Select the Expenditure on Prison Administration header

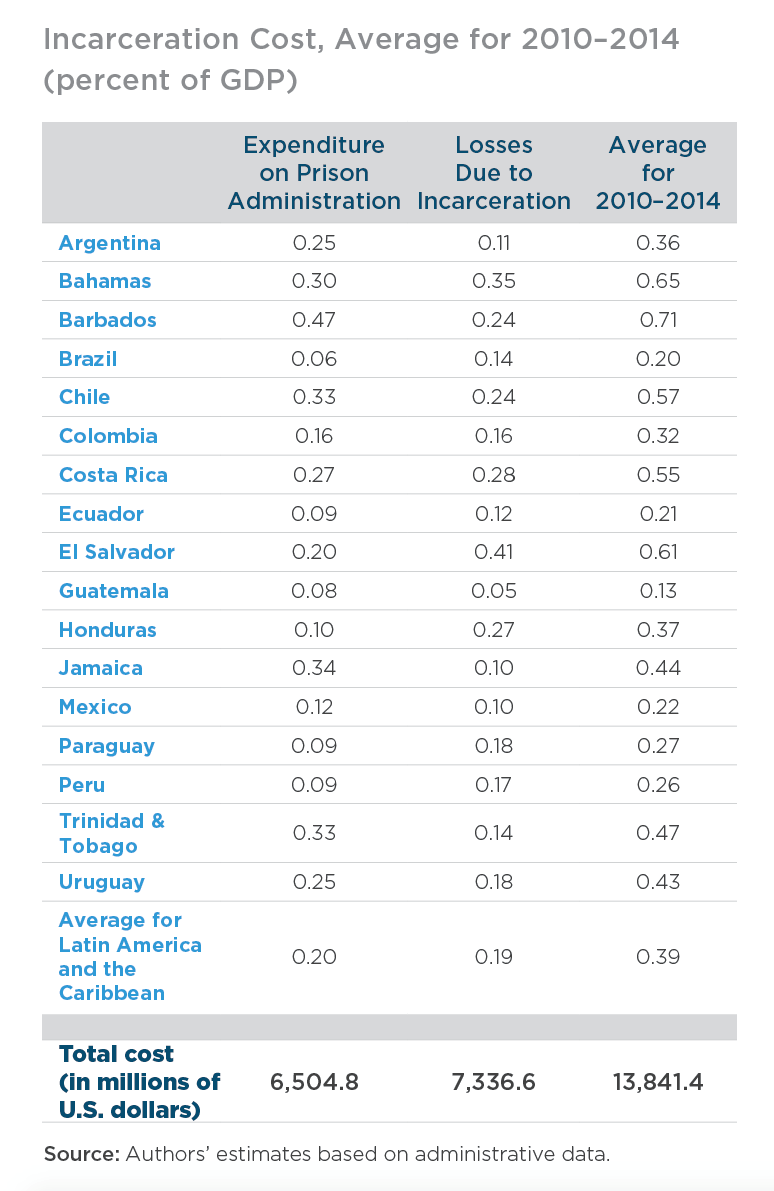pos(314,173)
